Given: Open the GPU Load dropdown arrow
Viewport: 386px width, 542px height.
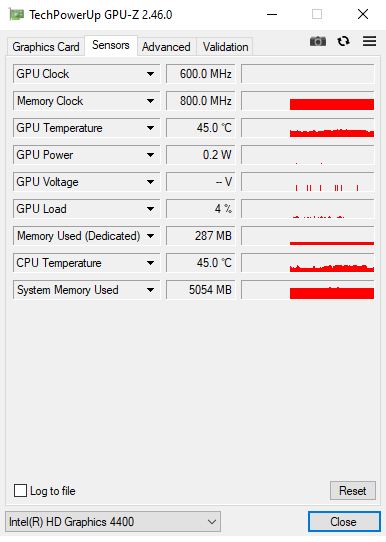Looking at the screenshot, I should point(150,209).
